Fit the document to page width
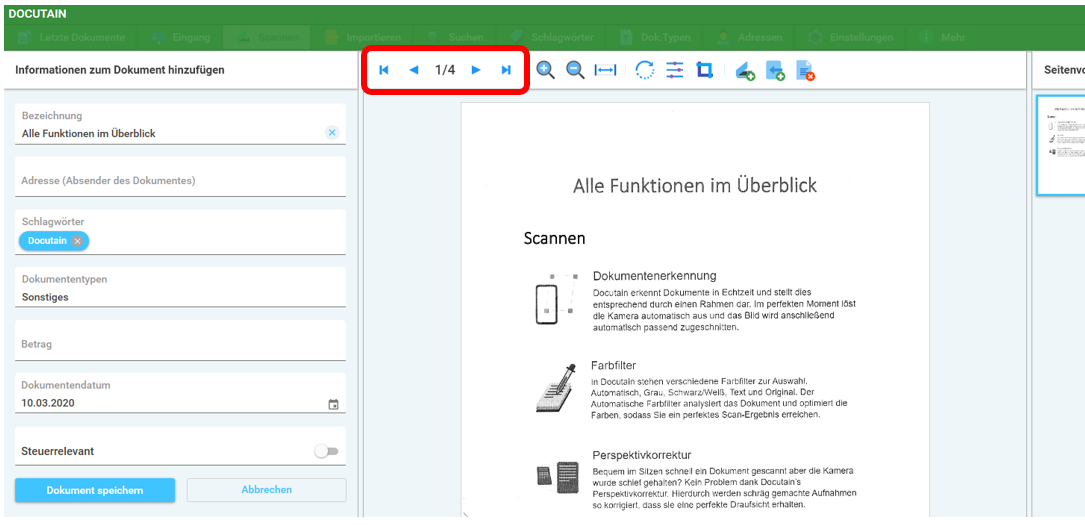Viewport: 1085px width, 525px height. tap(605, 70)
